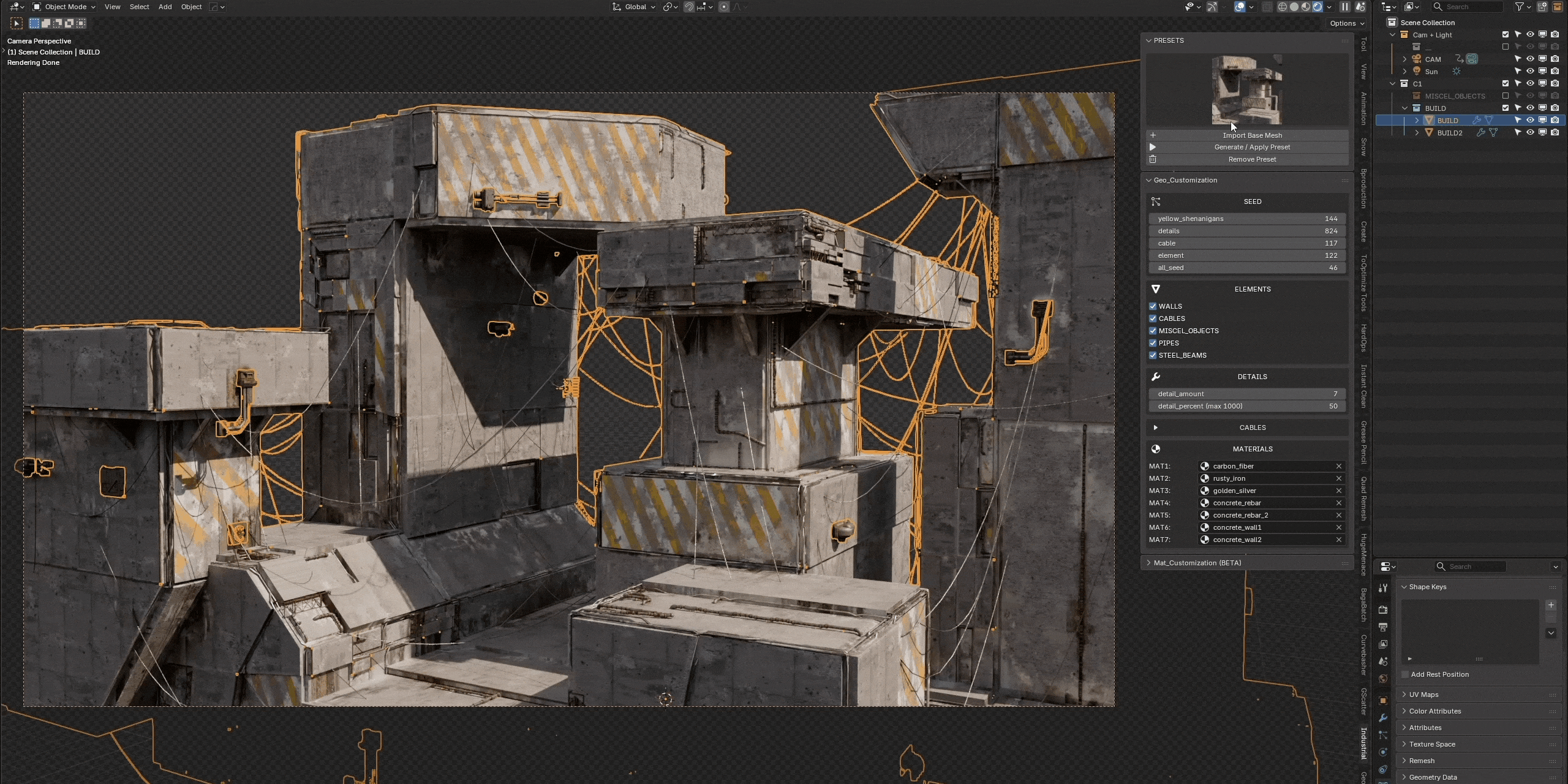The height and width of the screenshot is (784, 1568).
Task: Toggle the STEEL_BEAMS checkbox
Action: (1153, 355)
